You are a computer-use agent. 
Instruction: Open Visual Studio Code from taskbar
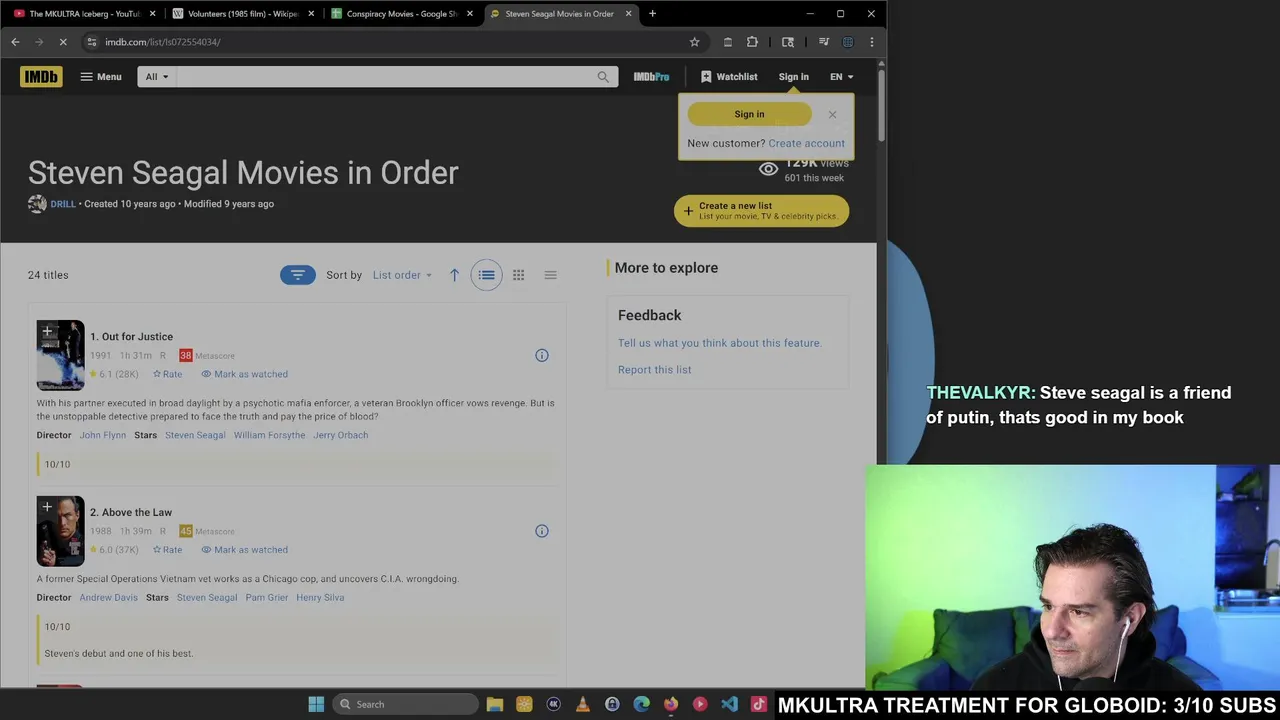729,704
